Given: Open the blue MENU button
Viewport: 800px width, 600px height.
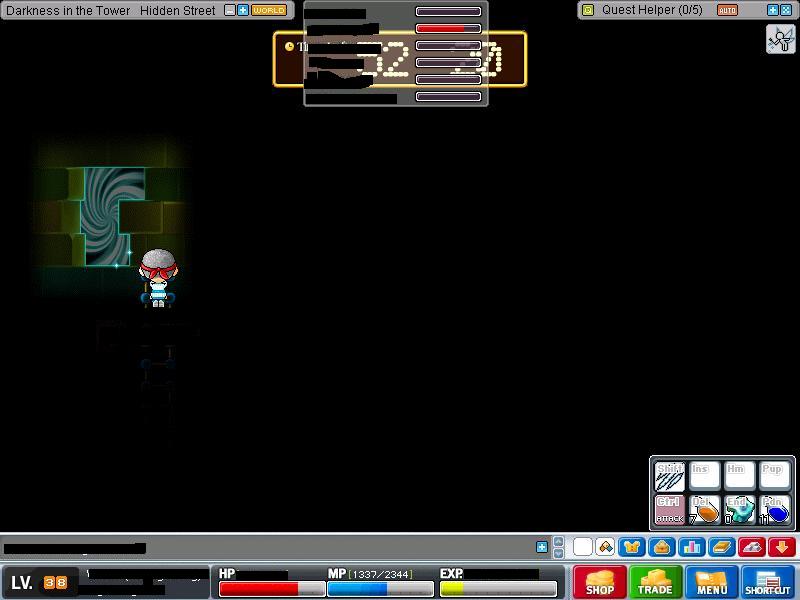Looking at the screenshot, I should coord(712,582).
